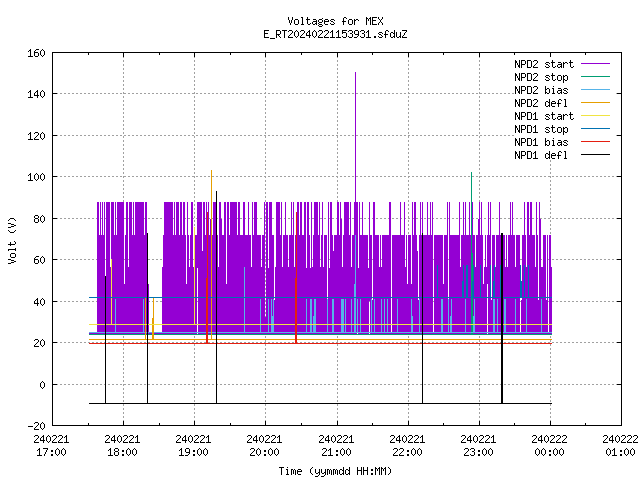640x480 pixels.
Task: Click the black spike tip at 93 V
Action: click(x=216, y=192)
